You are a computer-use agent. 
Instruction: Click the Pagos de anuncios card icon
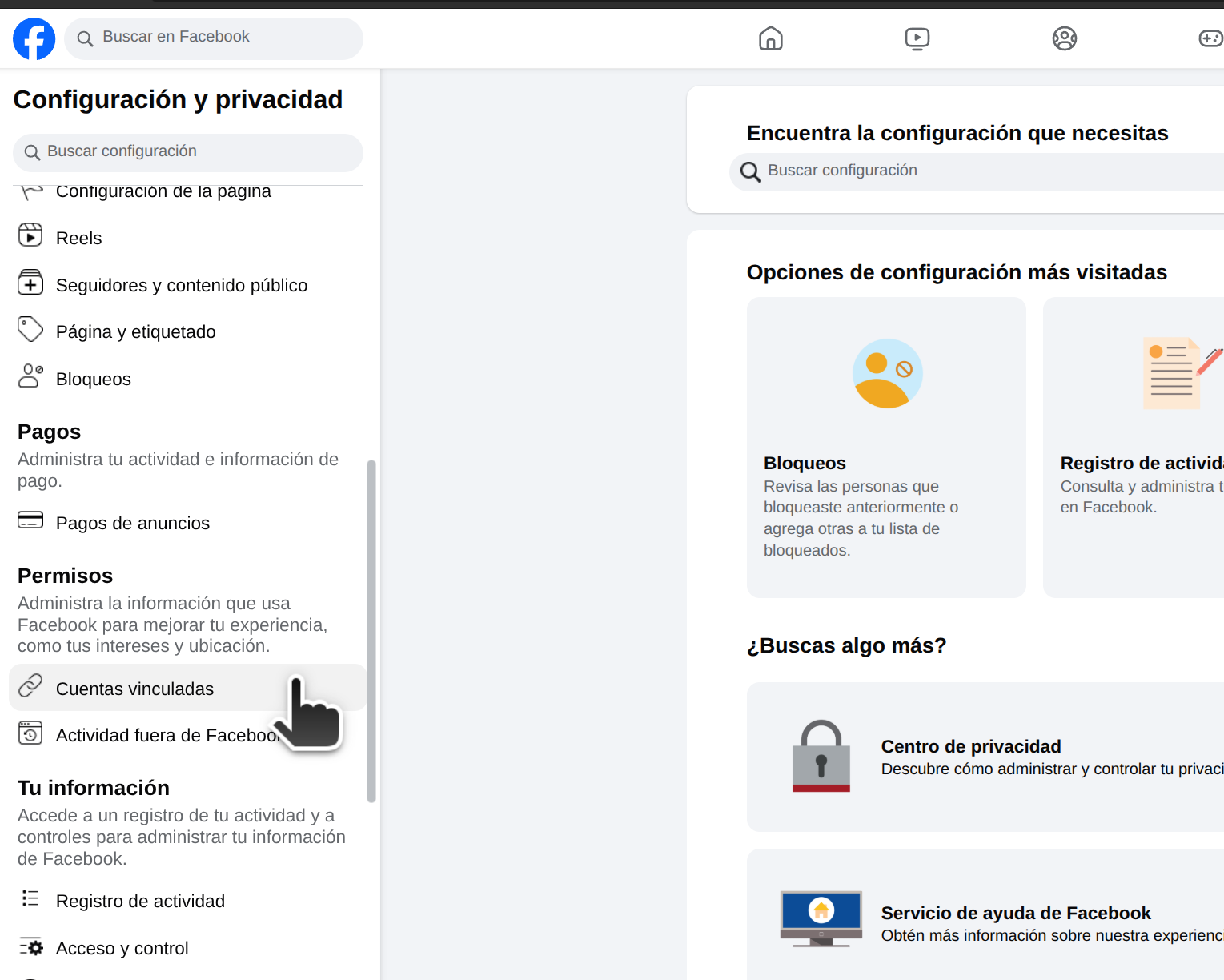coord(30,520)
